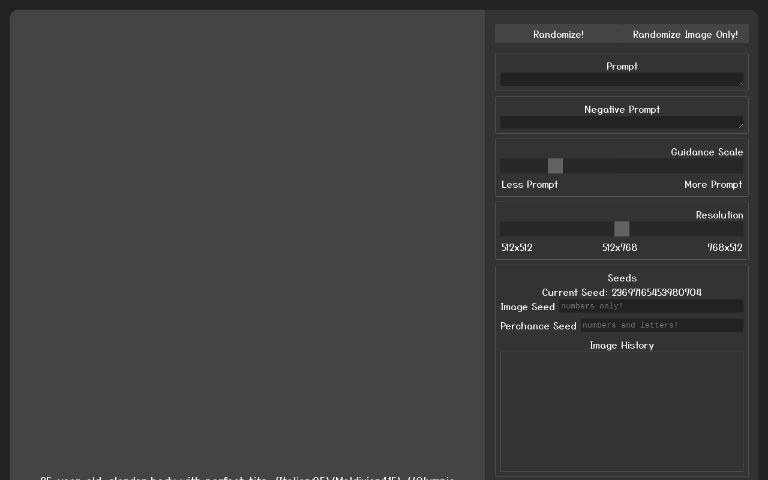Select the 512x512 resolution label
Screen dimensions: 768x480
[x=517, y=248]
